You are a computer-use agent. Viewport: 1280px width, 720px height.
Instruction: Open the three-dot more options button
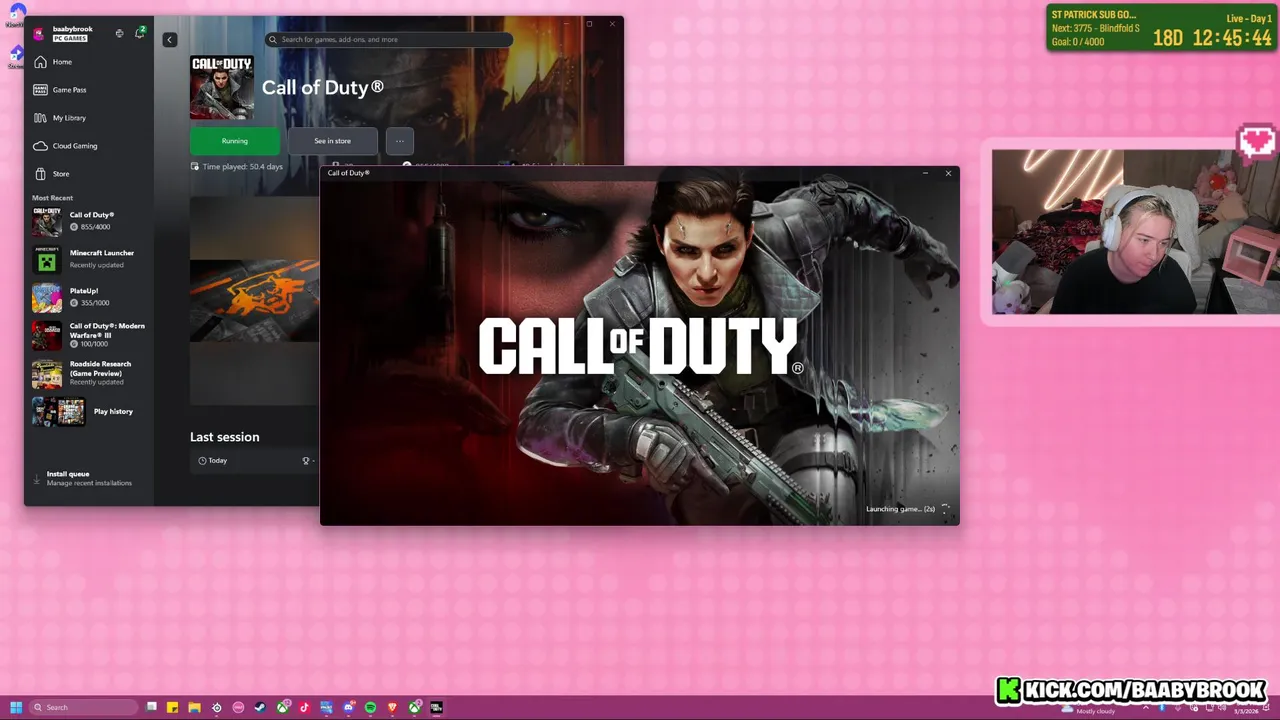(400, 141)
